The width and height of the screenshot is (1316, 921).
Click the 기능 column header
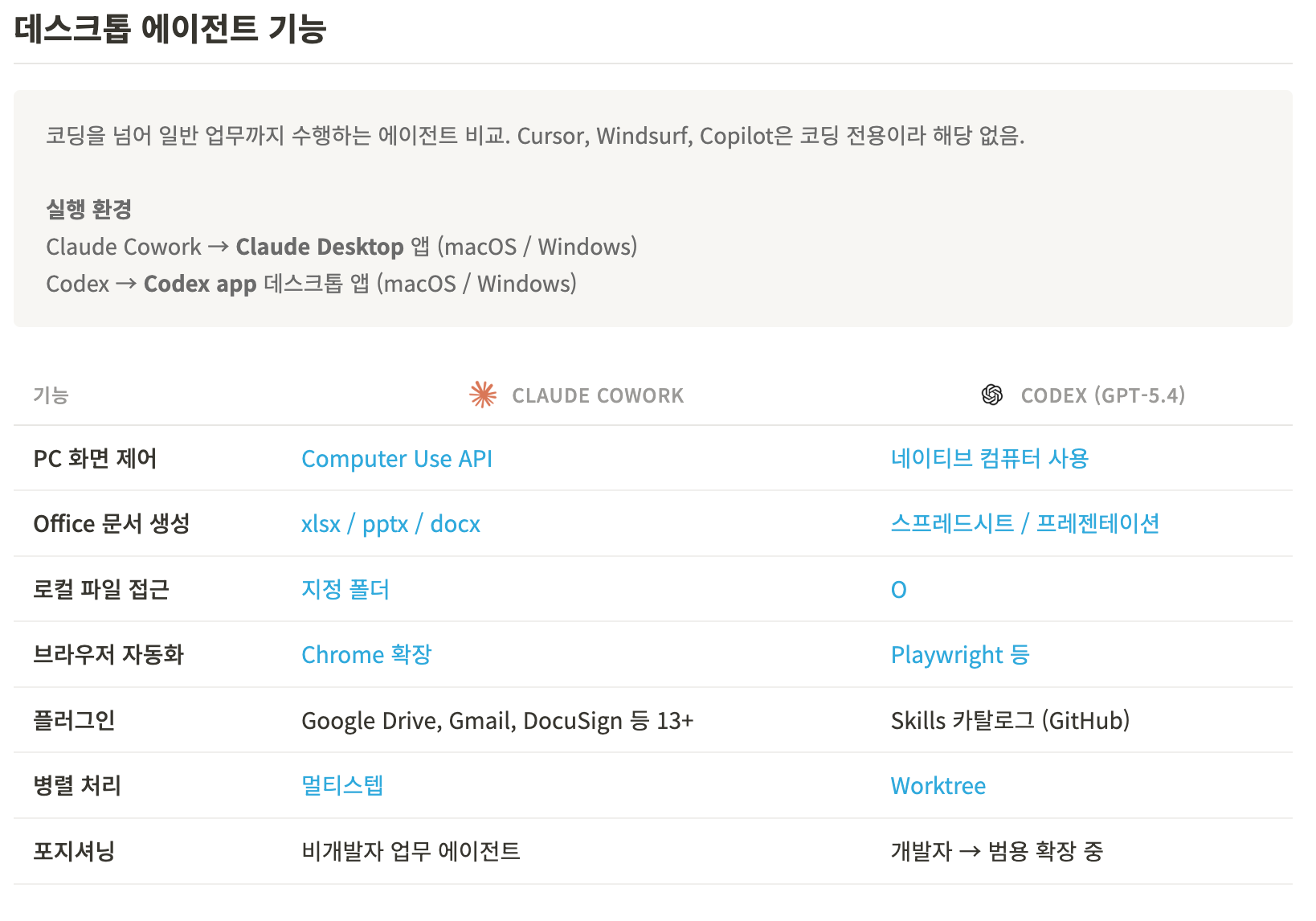[x=51, y=395]
